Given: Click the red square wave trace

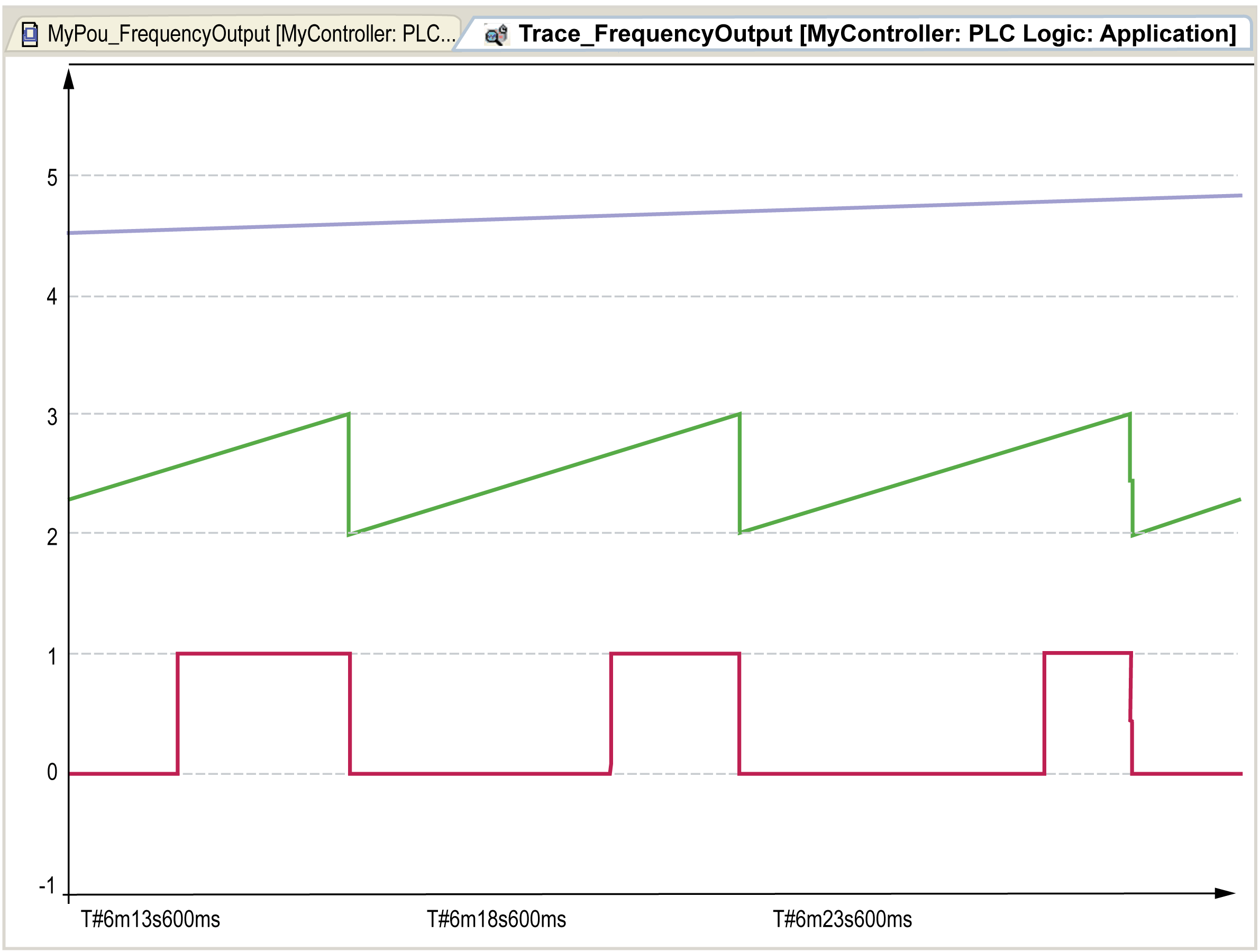Looking at the screenshot, I should coord(479,774).
